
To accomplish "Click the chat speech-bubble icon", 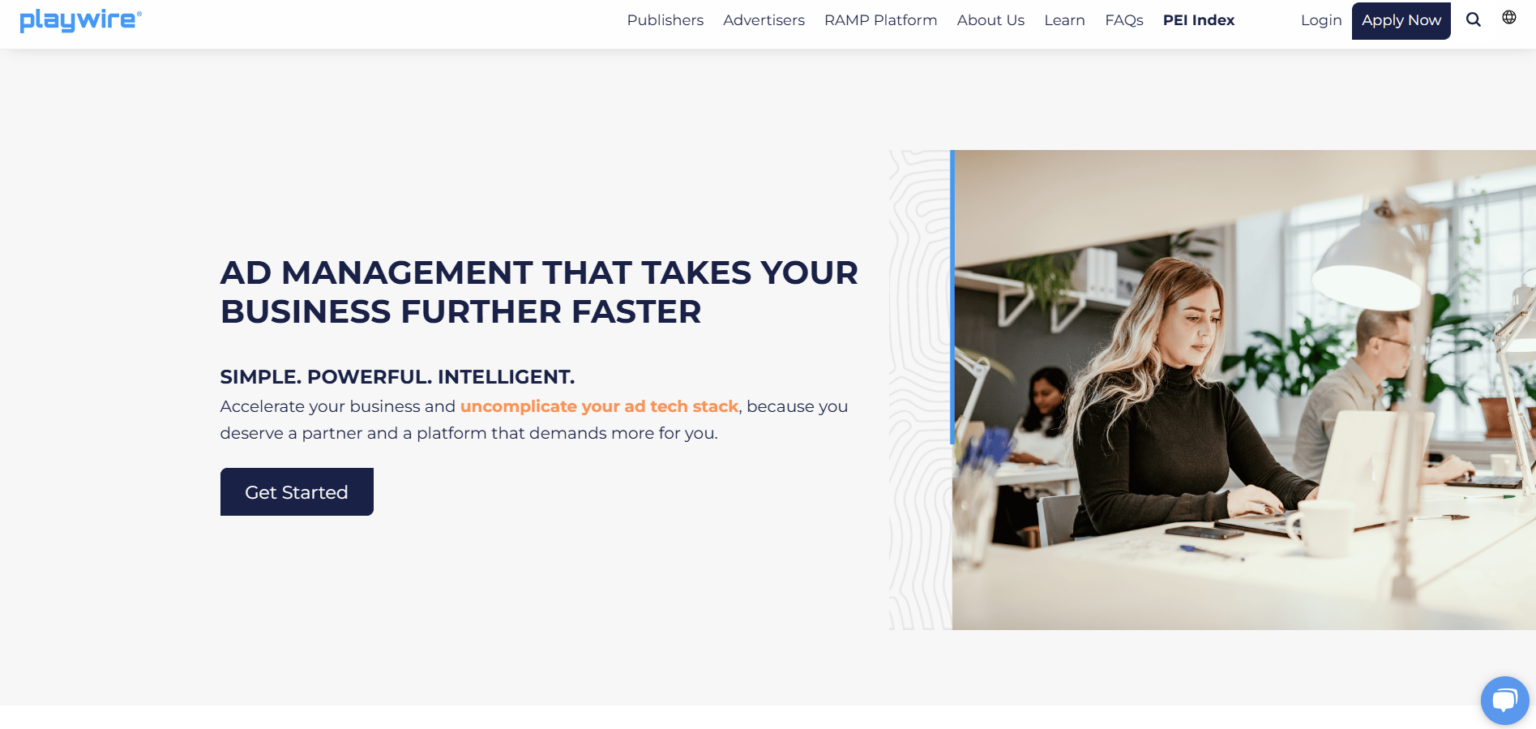I will [1504, 700].
